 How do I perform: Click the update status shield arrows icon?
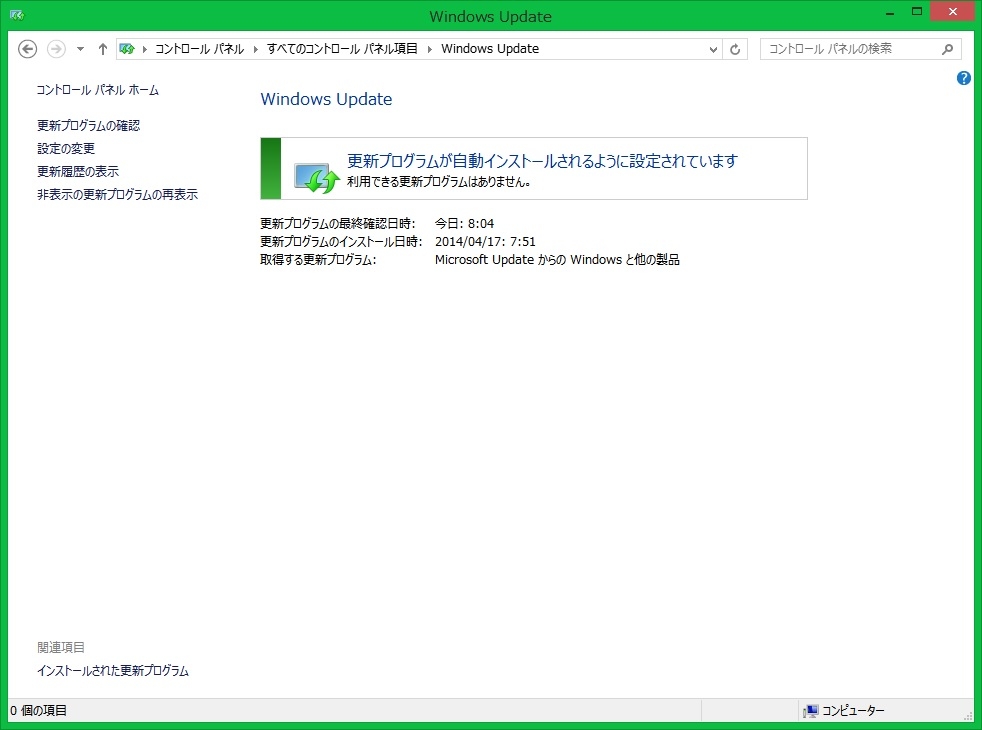point(317,178)
